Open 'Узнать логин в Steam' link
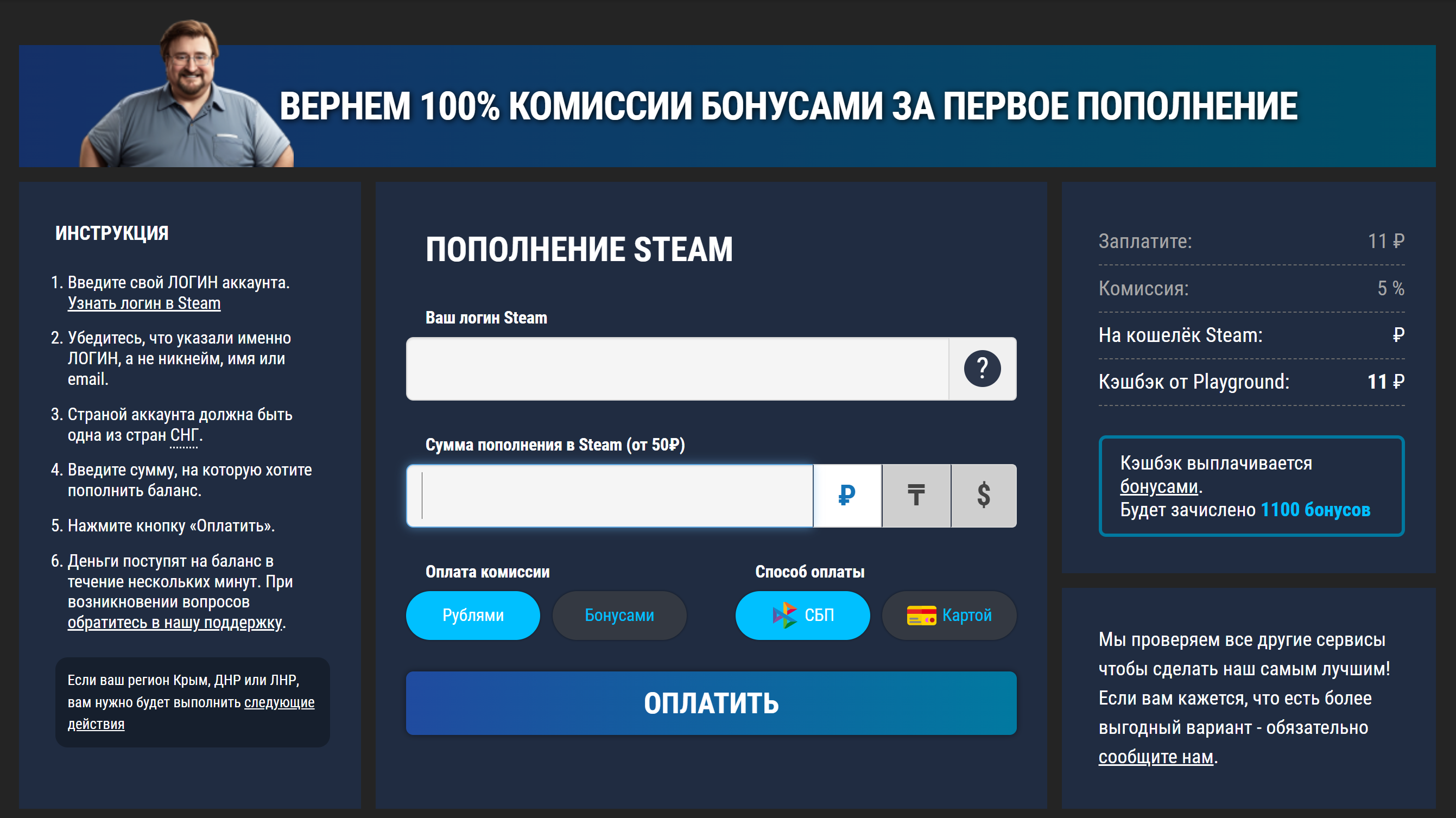The width and height of the screenshot is (1456, 818). pos(143,303)
